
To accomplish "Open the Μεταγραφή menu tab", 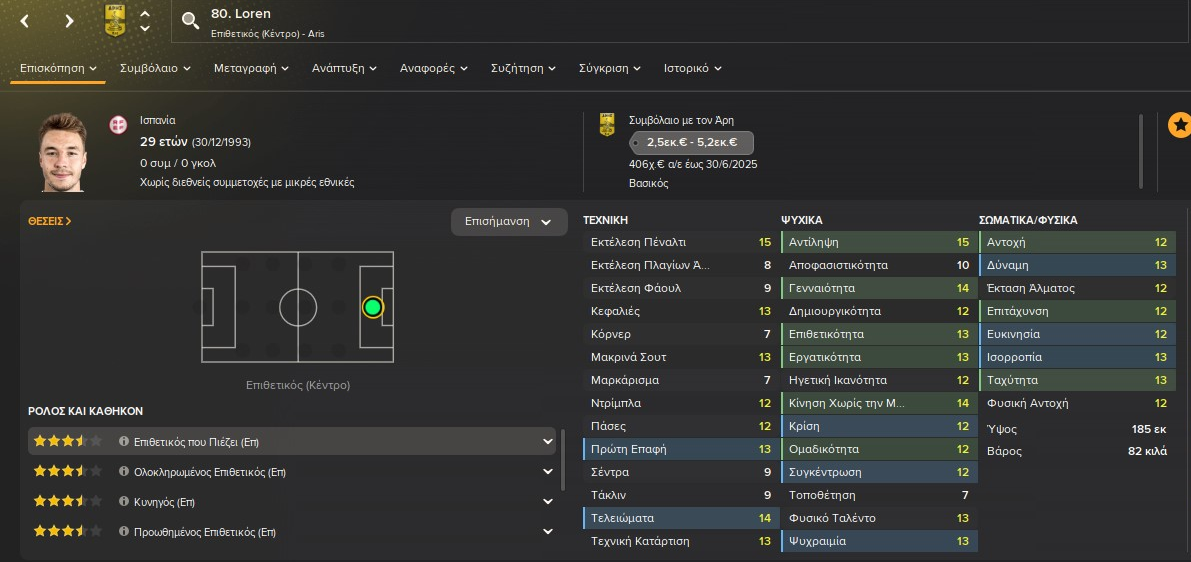I will click(x=250, y=68).
